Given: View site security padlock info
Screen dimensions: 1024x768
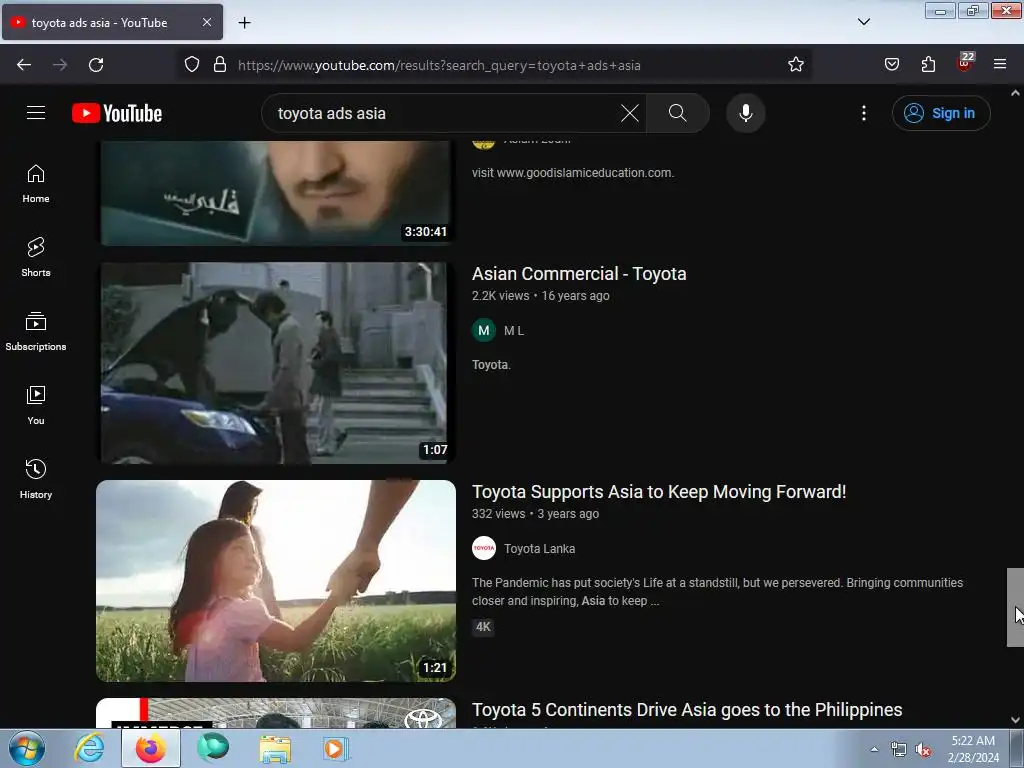Looking at the screenshot, I should tap(220, 65).
